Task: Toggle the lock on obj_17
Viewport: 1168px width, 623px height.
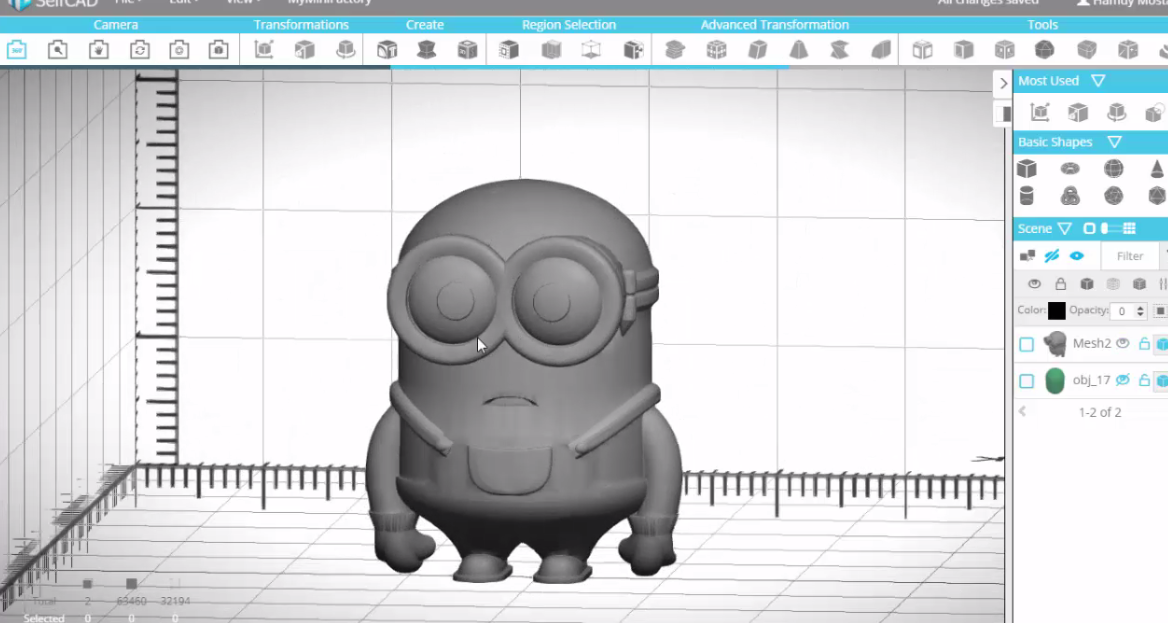Action: coord(1144,380)
